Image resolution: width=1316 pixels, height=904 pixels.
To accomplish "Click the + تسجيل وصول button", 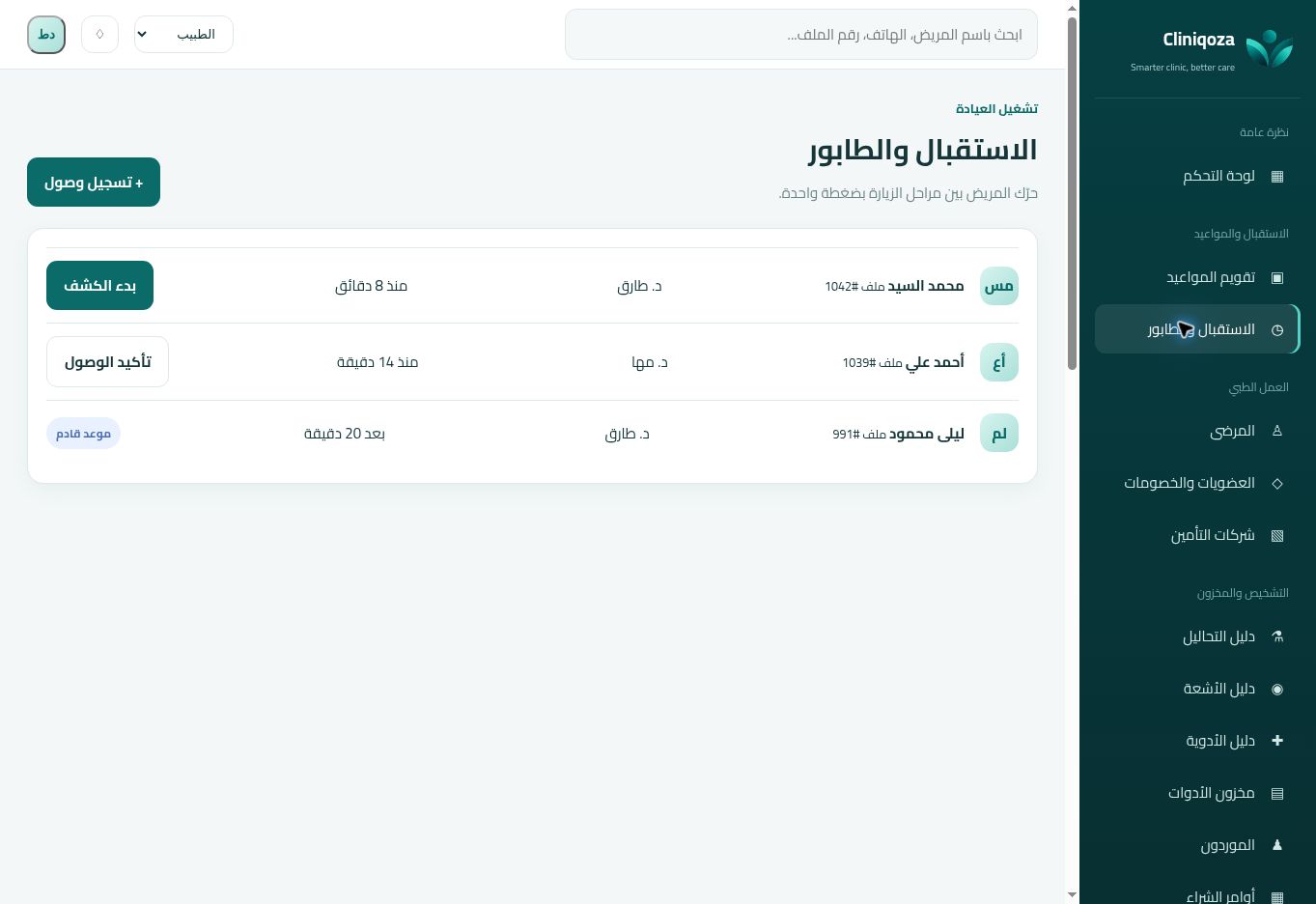I will coord(94,183).
